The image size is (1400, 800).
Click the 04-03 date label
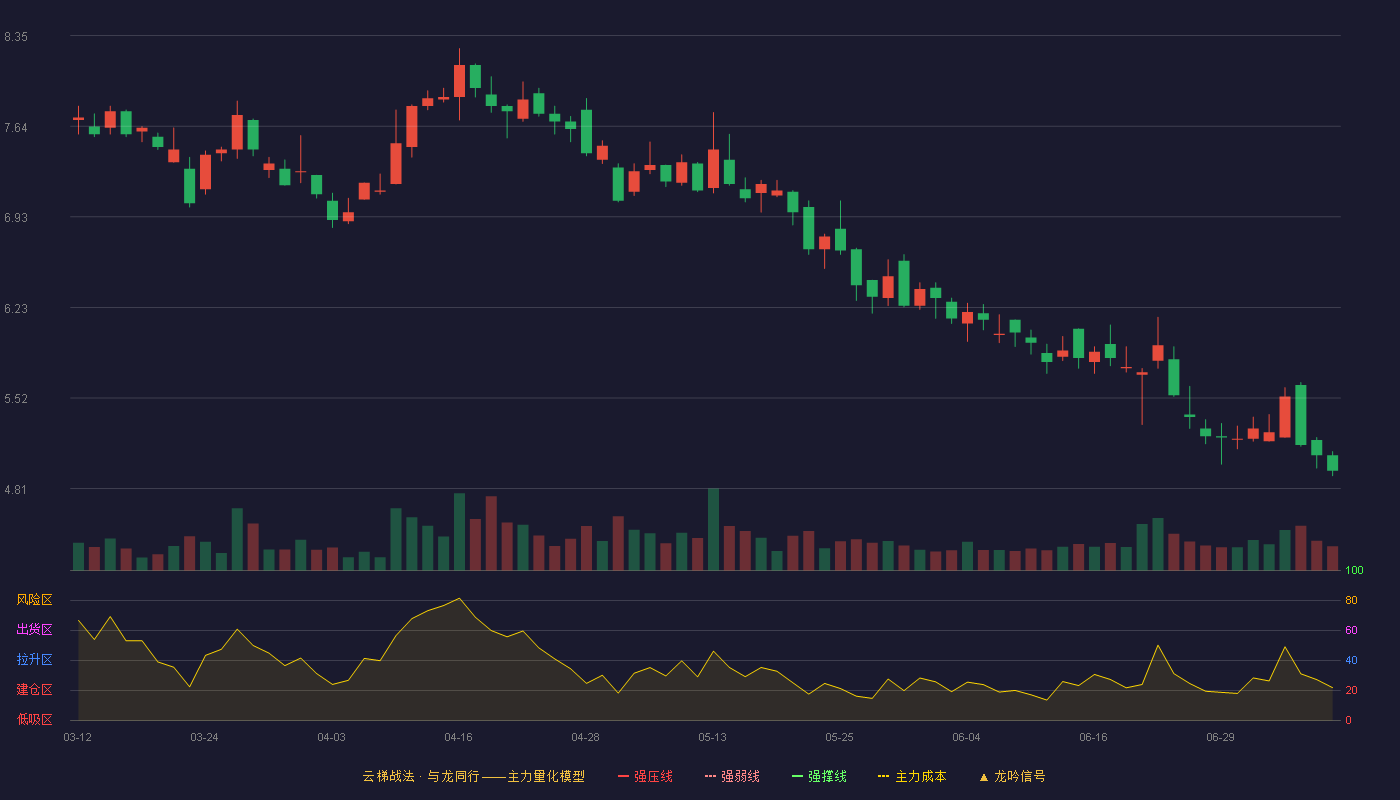[331, 737]
